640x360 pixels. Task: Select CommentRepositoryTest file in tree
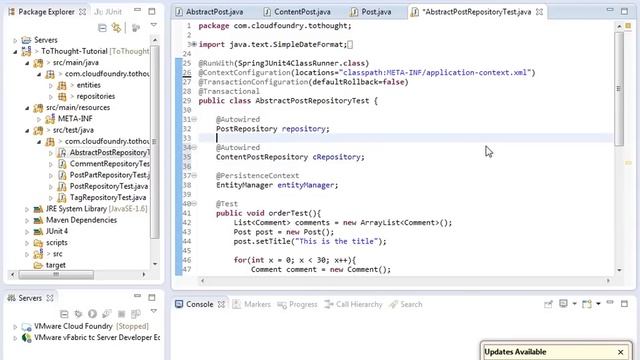click(x=109, y=164)
